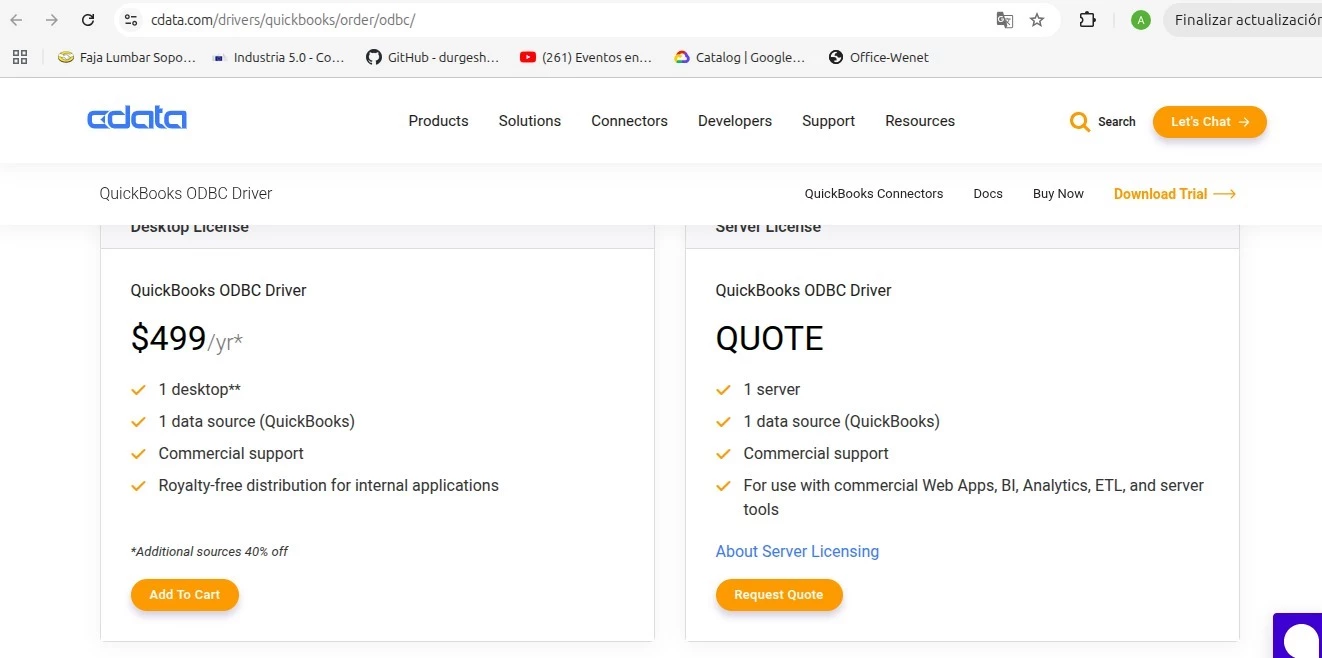Open the Support menu

828,121
